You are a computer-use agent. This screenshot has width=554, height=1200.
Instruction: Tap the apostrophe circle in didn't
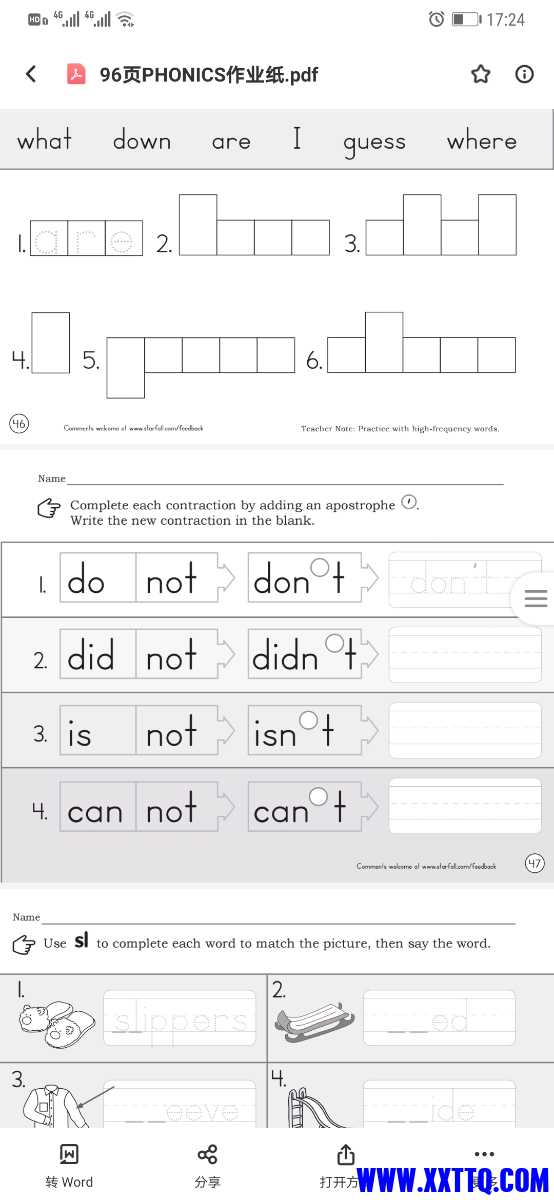[335, 642]
